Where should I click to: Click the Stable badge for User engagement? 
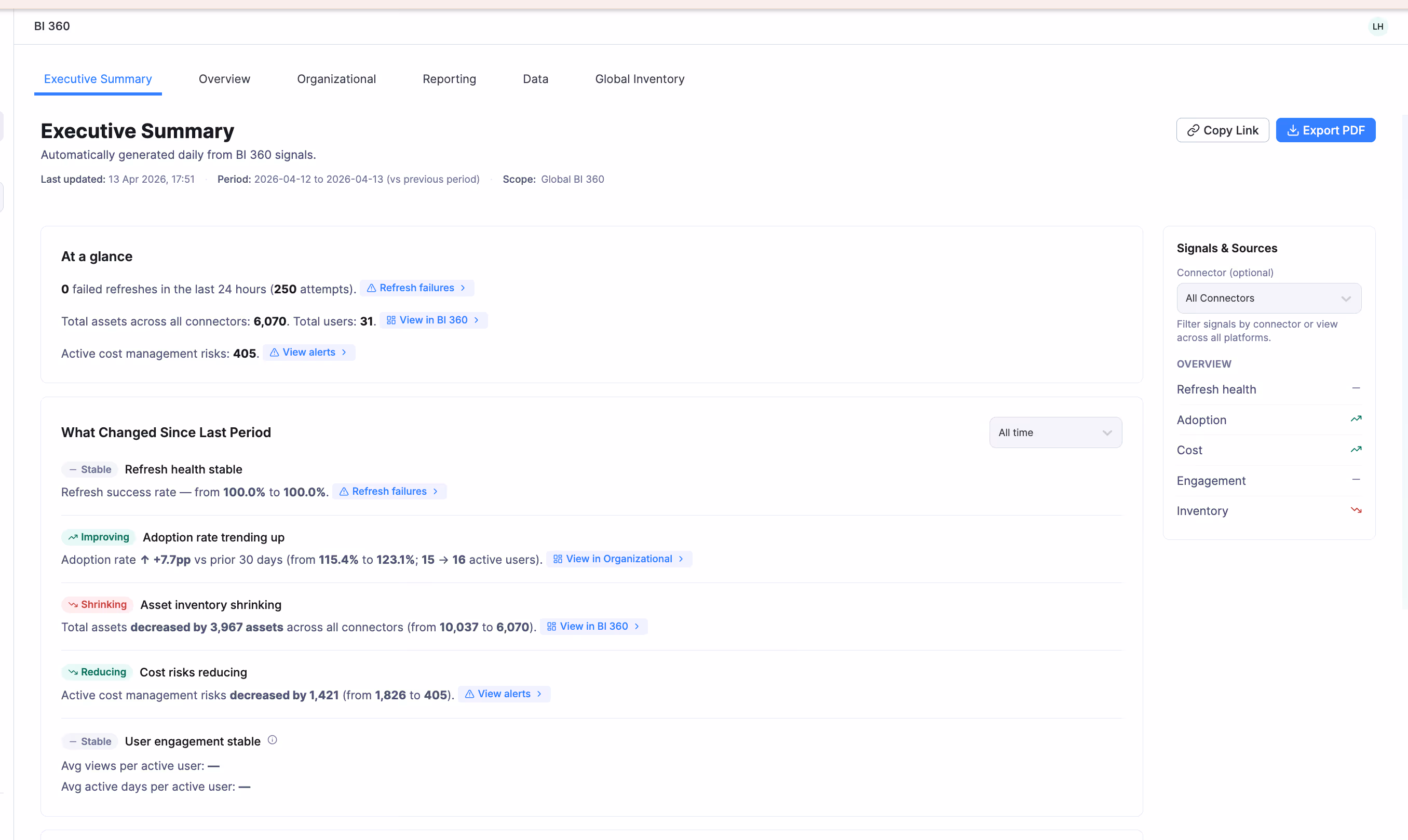(x=89, y=741)
